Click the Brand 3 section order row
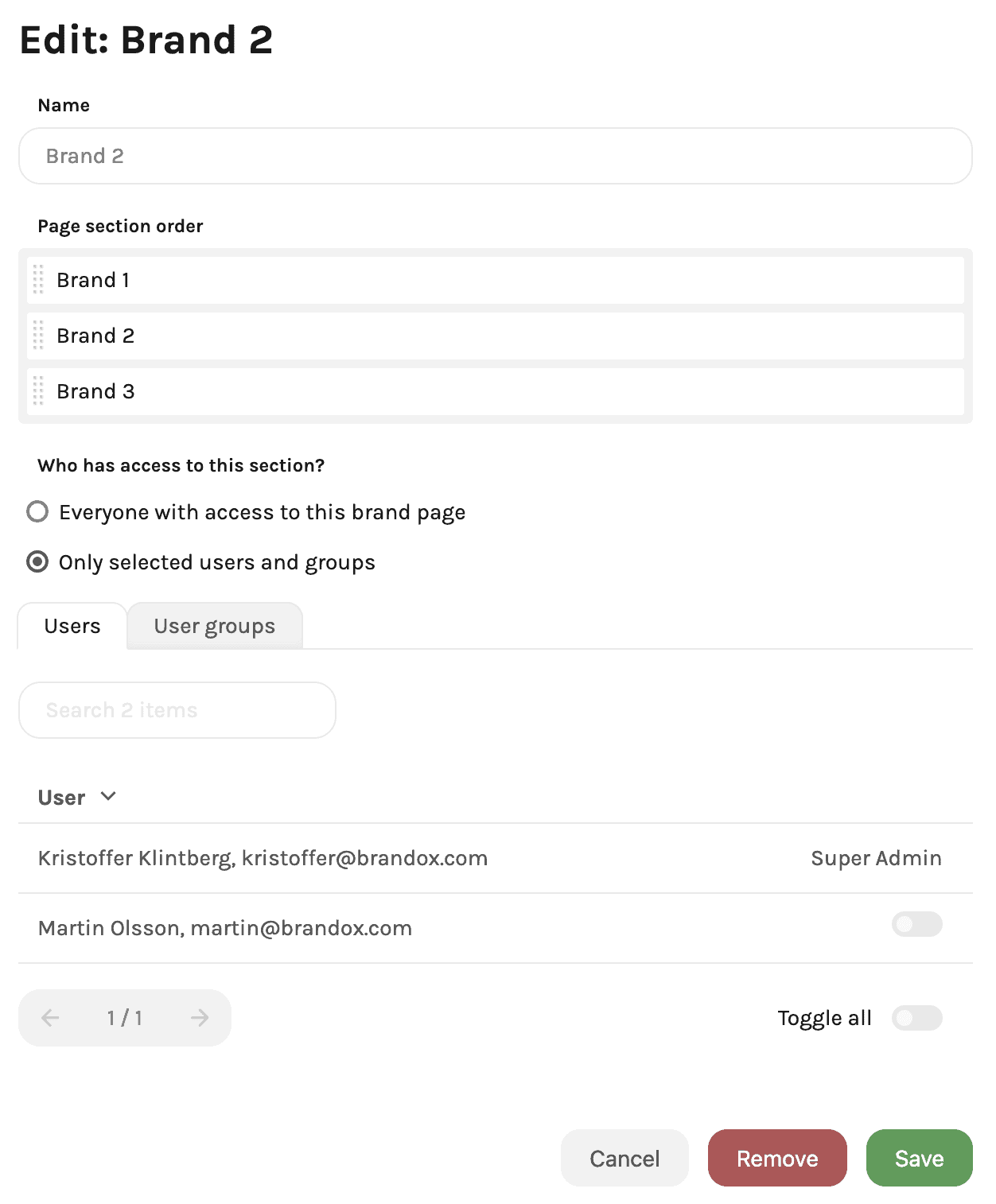The image size is (996, 1204). (496, 391)
